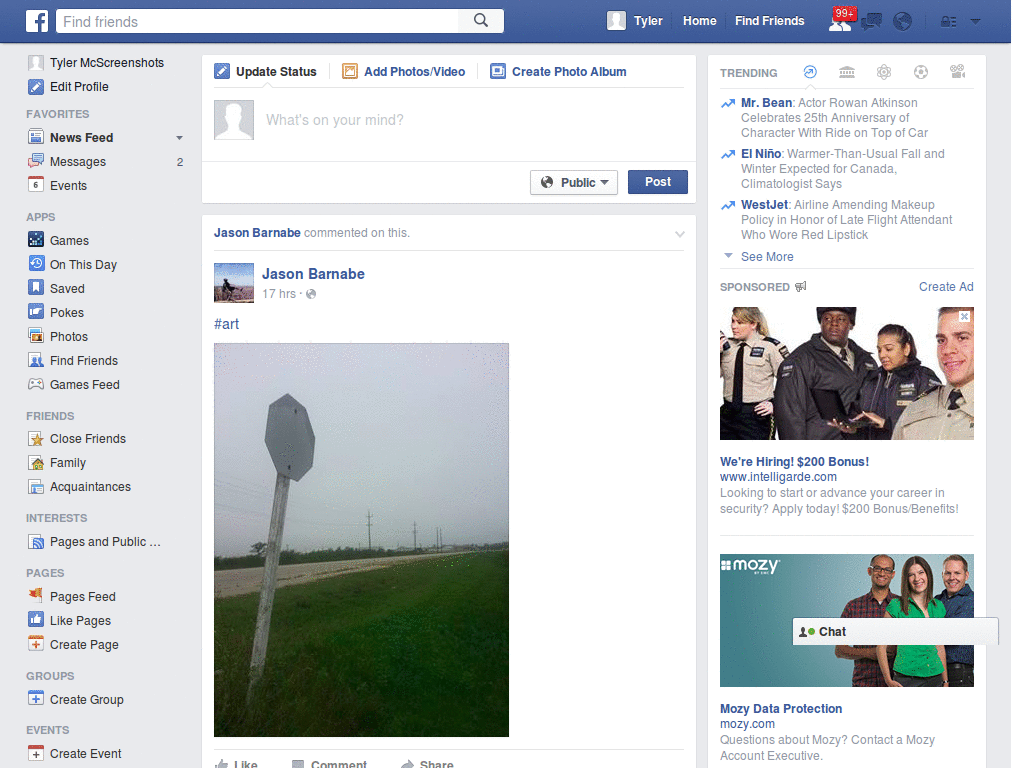Screen dimensions: 1024x768
Task: Click Jason Barnabe's profile thumbnail
Action: pyautogui.click(x=234, y=283)
